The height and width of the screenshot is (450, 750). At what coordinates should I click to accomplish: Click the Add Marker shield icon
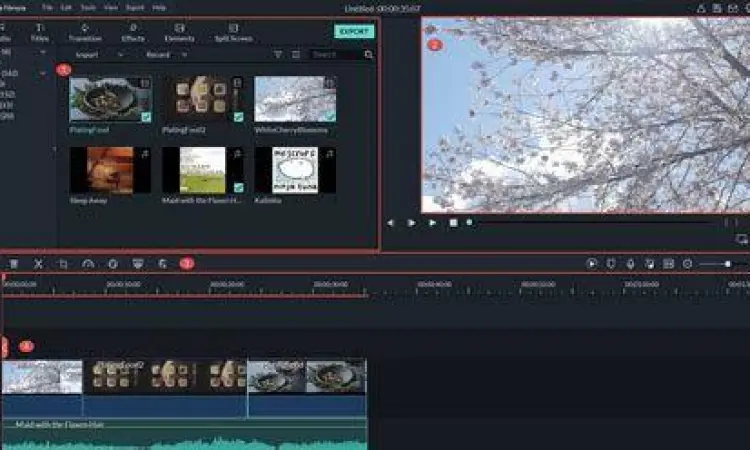click(611, 264)
